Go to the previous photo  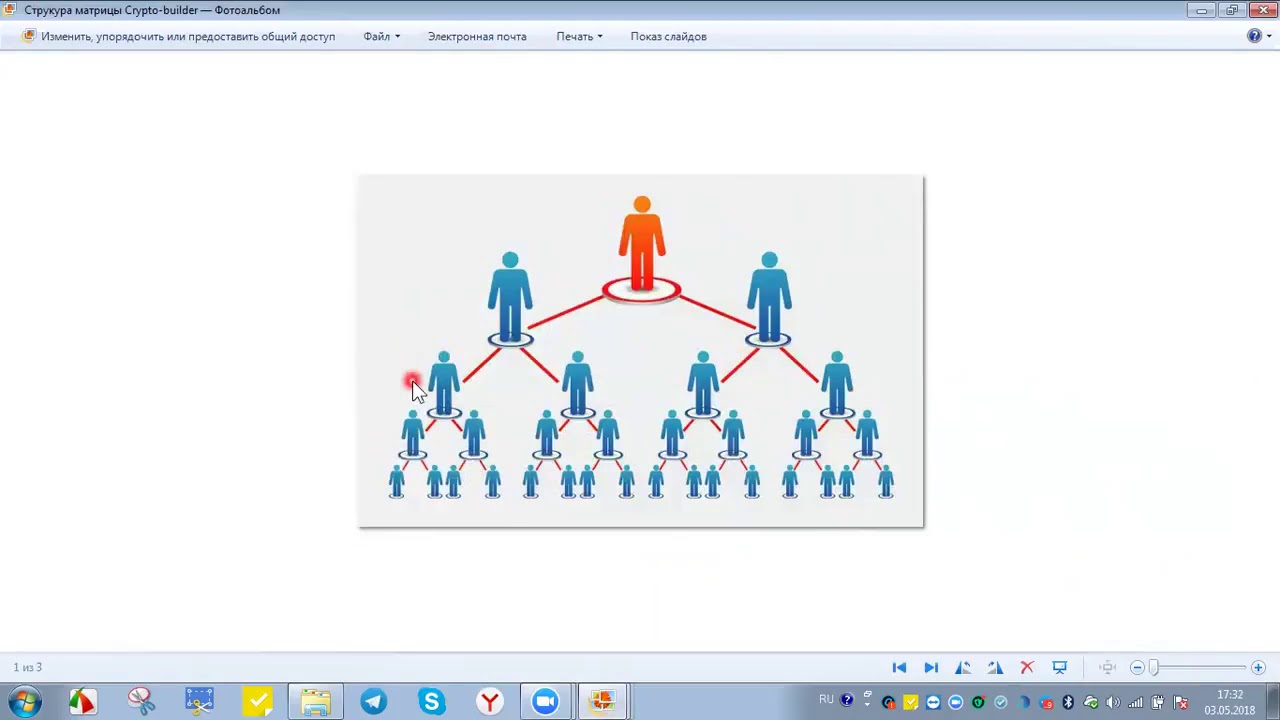click(x=899, y=667)
